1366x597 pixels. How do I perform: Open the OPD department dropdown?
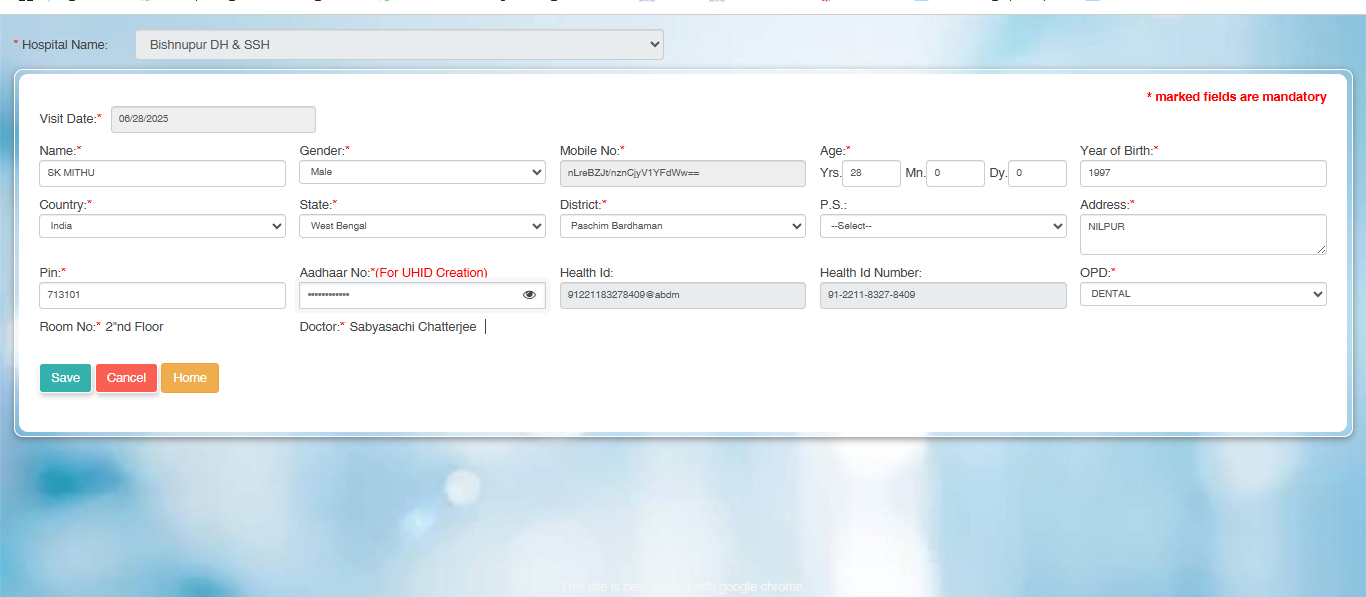coord(1202,294)
